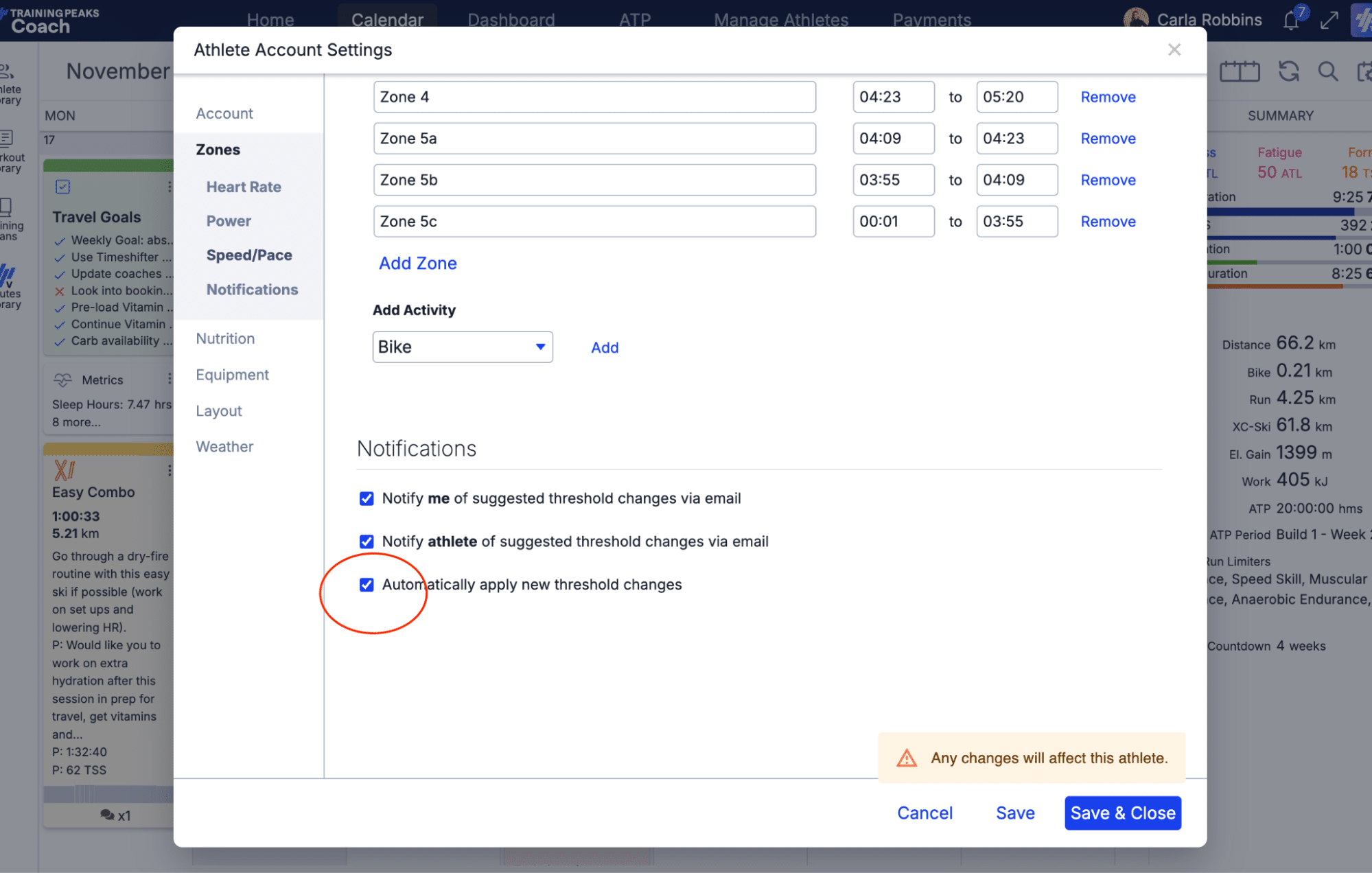Remove Zone 5c row
Viewport: 1372px width, 873px height.
(x=1108, y=222)
